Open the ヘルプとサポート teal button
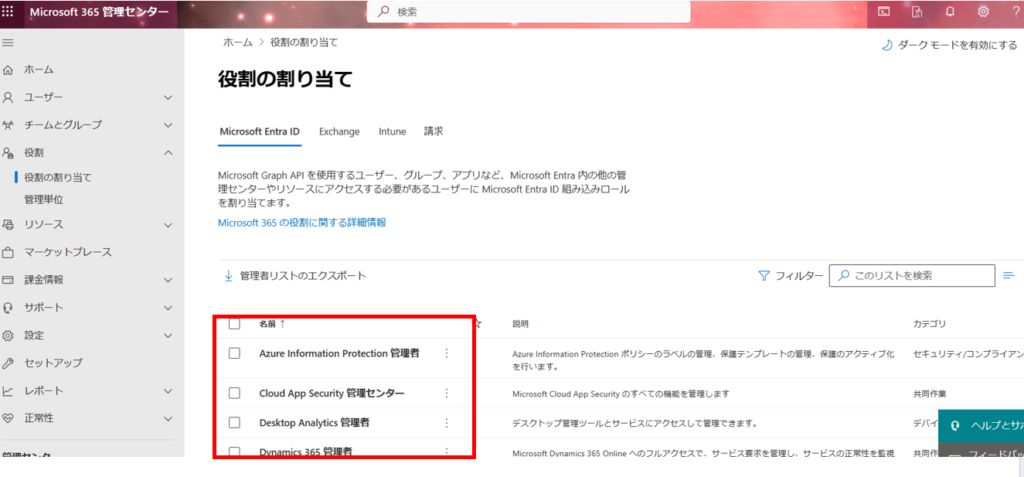Viewport: 1024px width, 477px height. [x=981, y=425]
